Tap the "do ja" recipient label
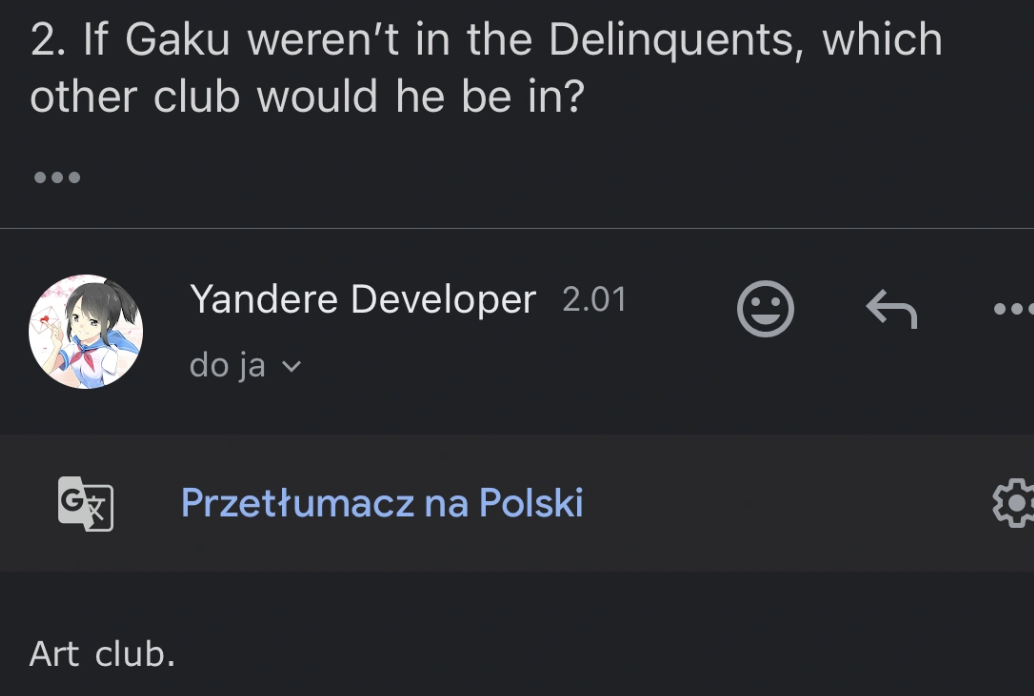The image size is (1034, 696). (x=227, y=366)
